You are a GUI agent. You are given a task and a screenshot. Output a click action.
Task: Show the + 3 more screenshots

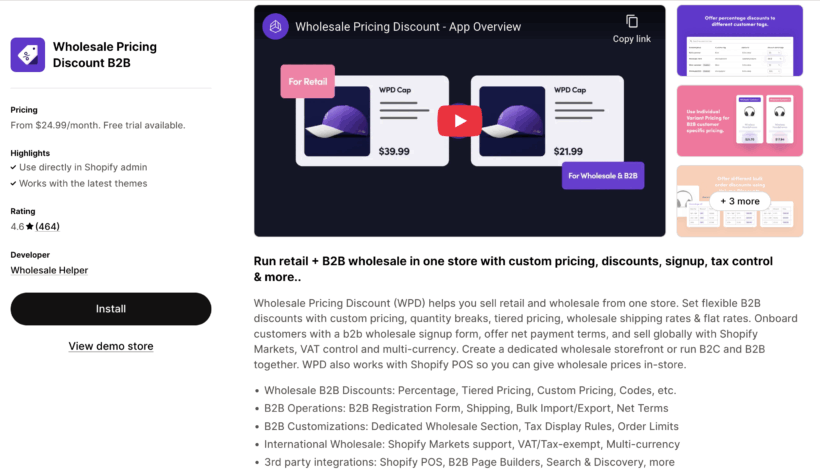click(739, 201)
